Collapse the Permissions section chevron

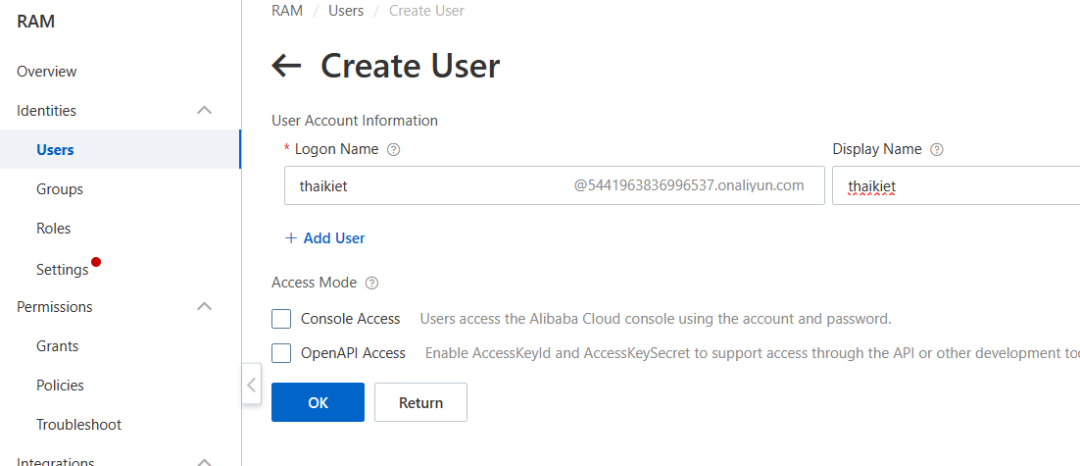click(x=204, y=307)
